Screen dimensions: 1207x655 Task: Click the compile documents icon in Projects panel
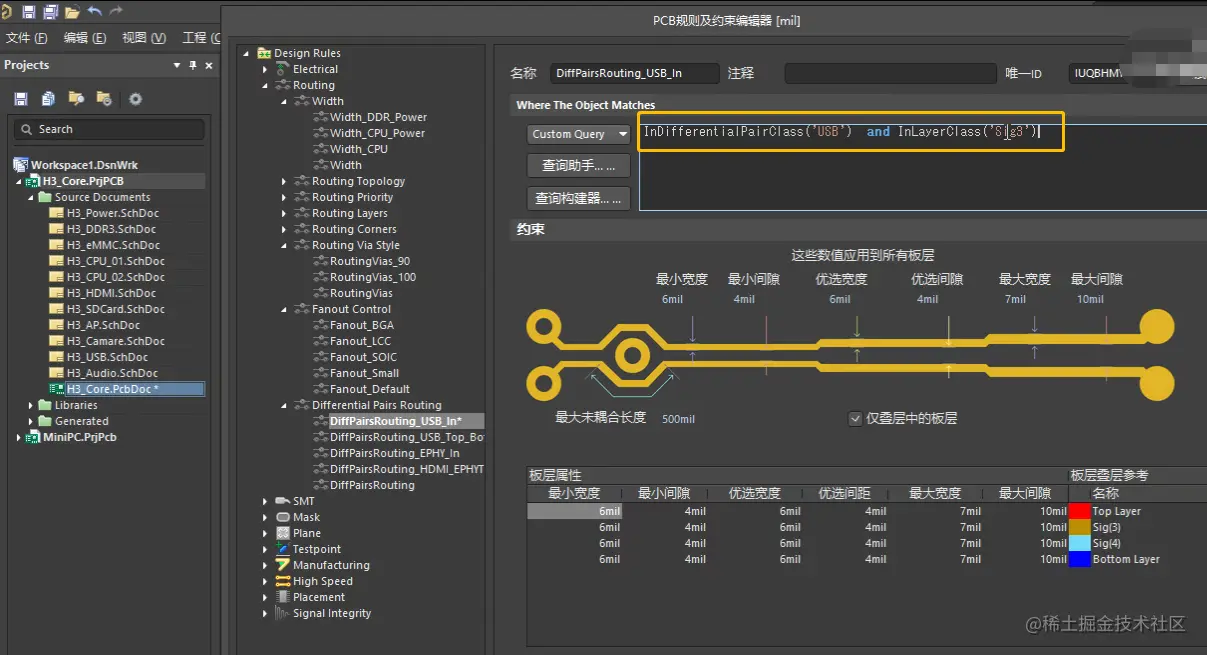(x=48, y=99)
